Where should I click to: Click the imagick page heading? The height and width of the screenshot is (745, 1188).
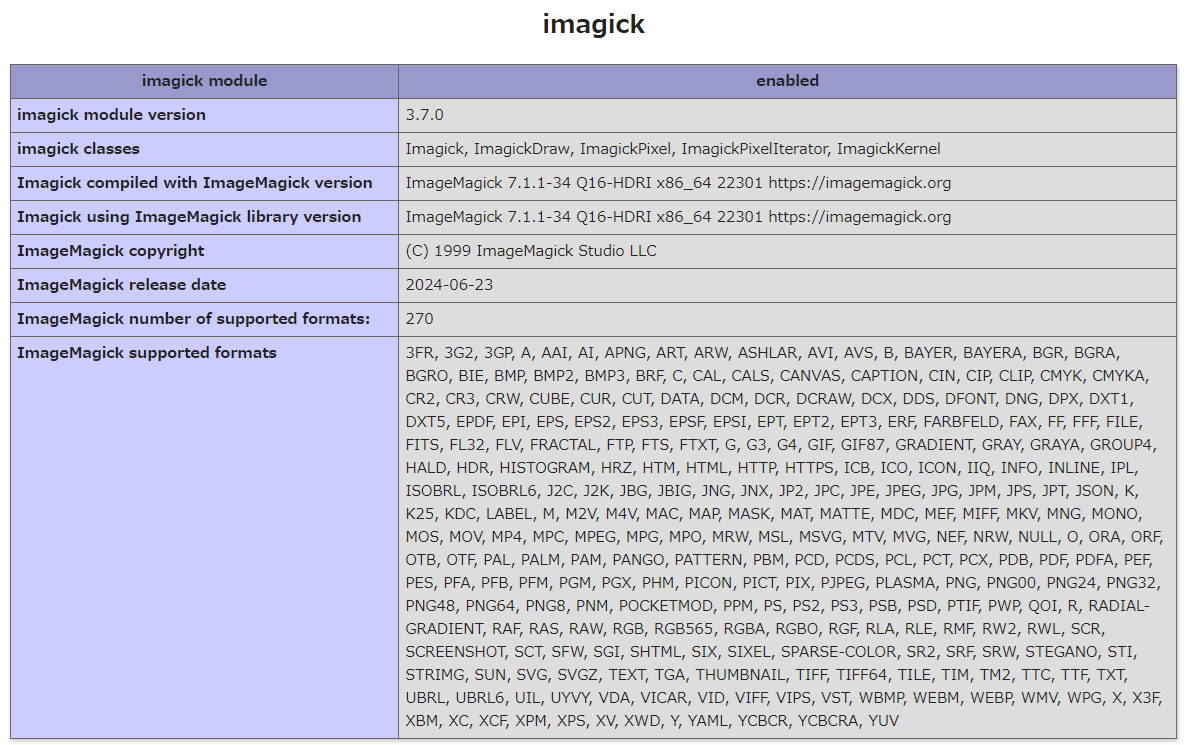coord(593,24)
